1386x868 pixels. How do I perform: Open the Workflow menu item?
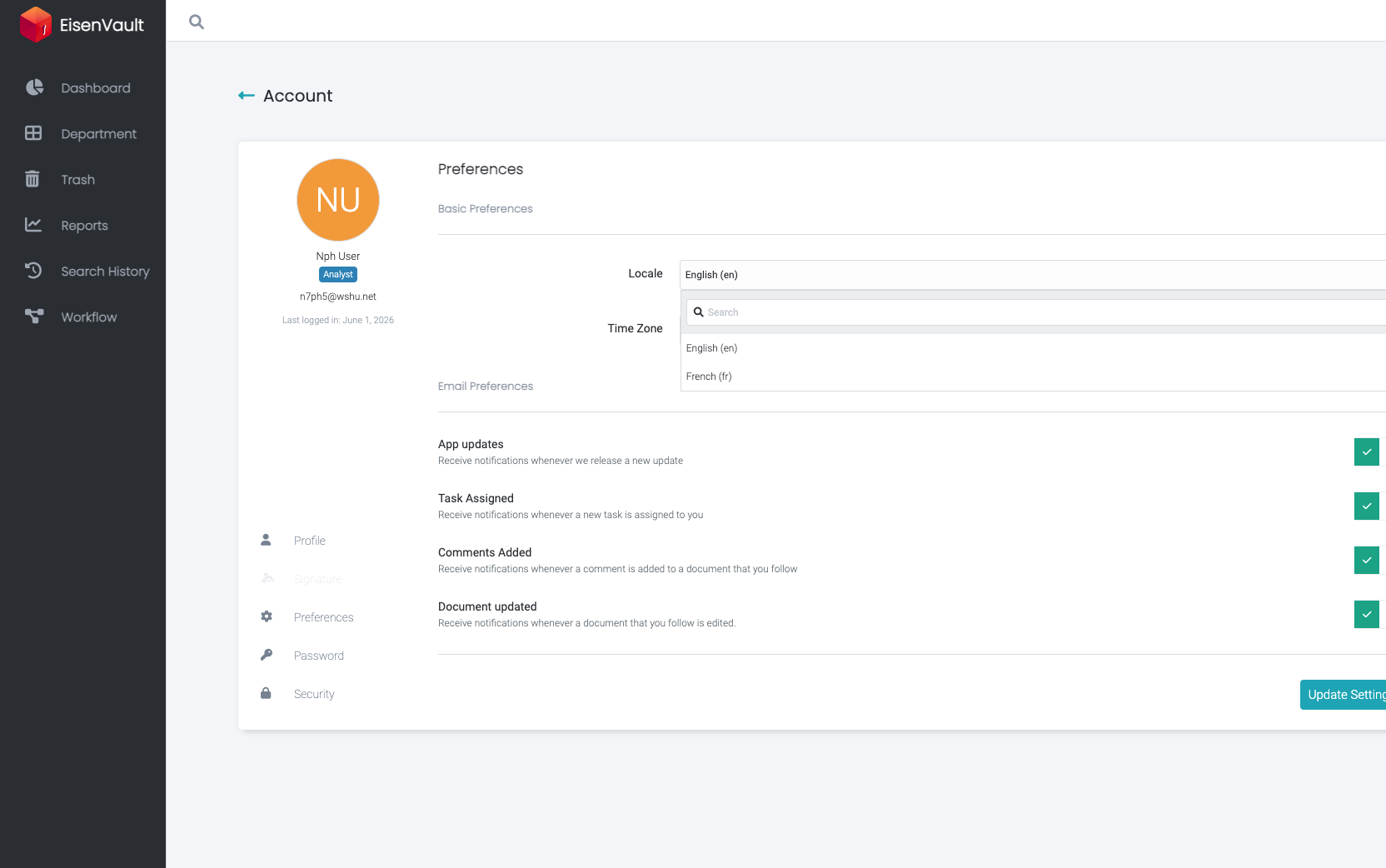83,317
